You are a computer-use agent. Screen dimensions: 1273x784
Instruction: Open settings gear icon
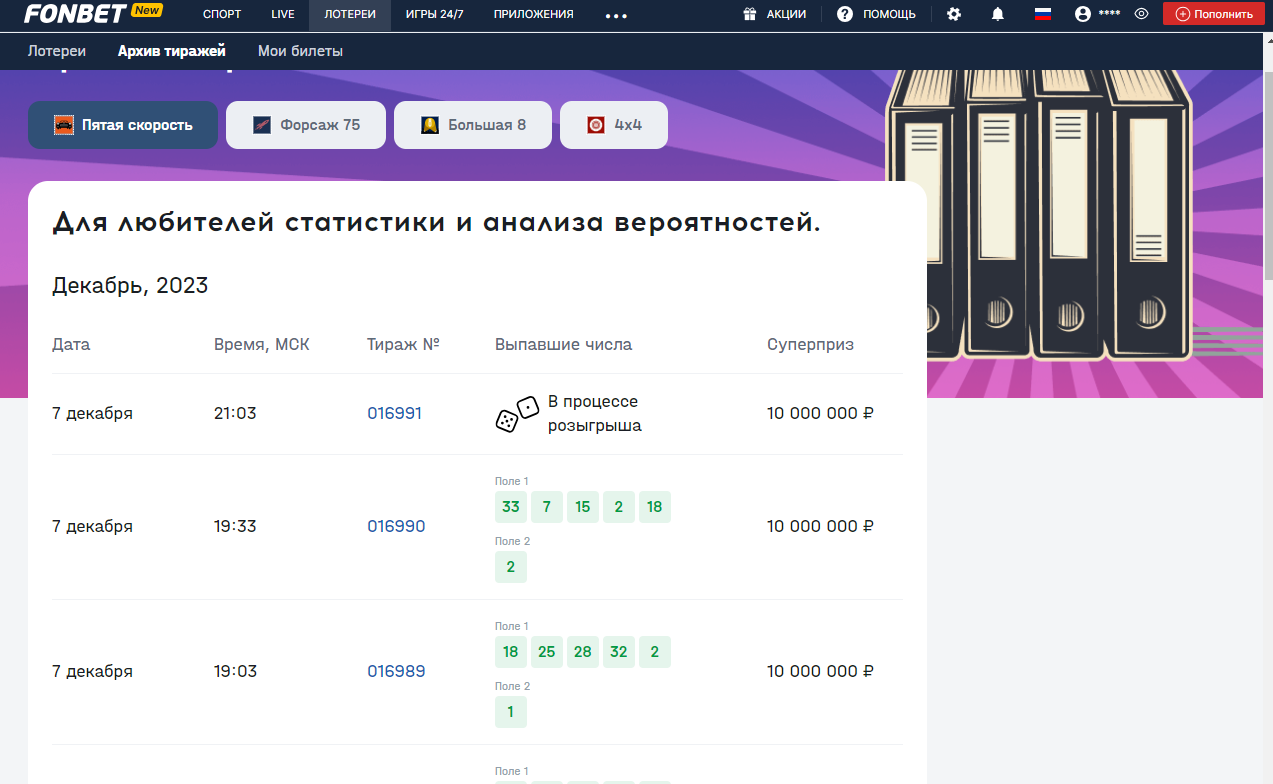click(954, 14)
